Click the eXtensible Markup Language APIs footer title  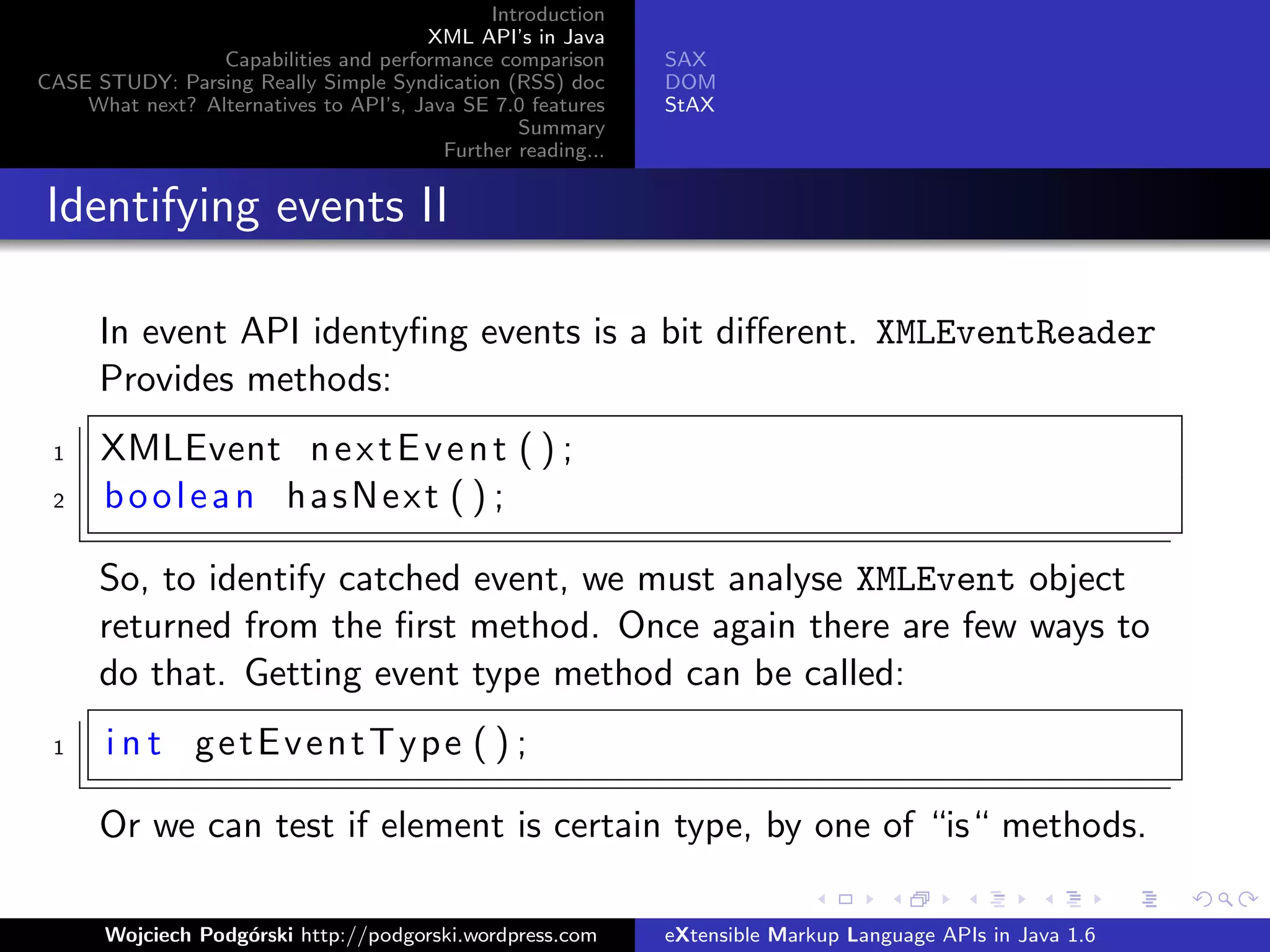tap(880, 935)
